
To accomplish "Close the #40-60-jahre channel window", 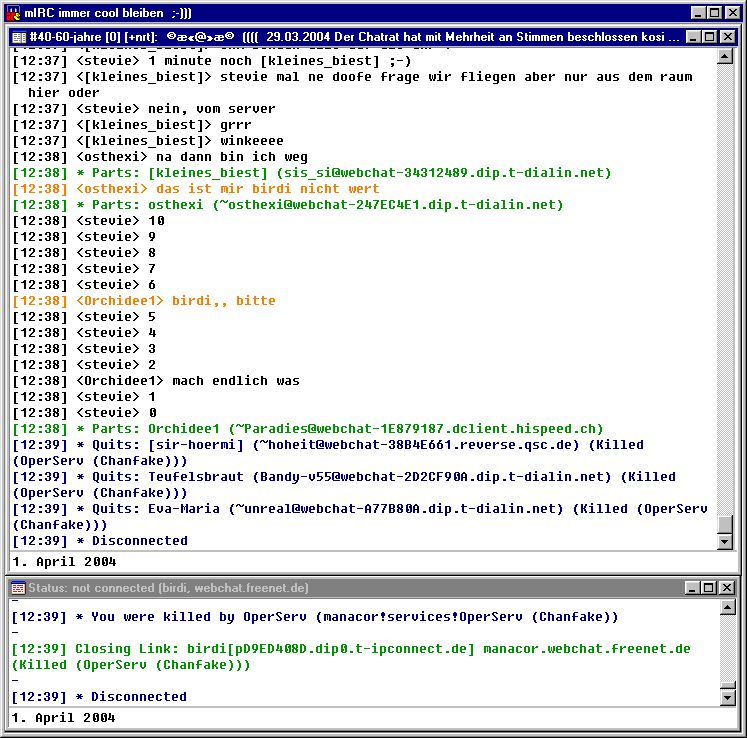I will coord(726,36).
